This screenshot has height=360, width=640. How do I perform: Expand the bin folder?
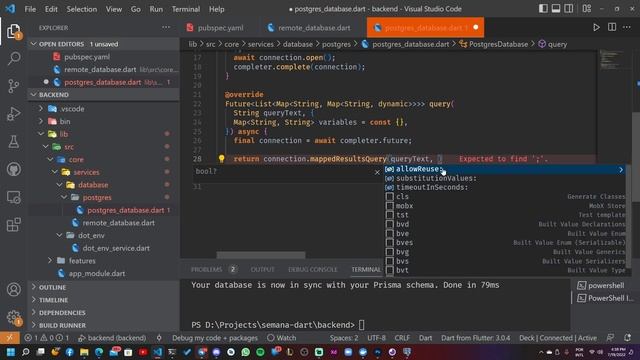tap(41, 121)
